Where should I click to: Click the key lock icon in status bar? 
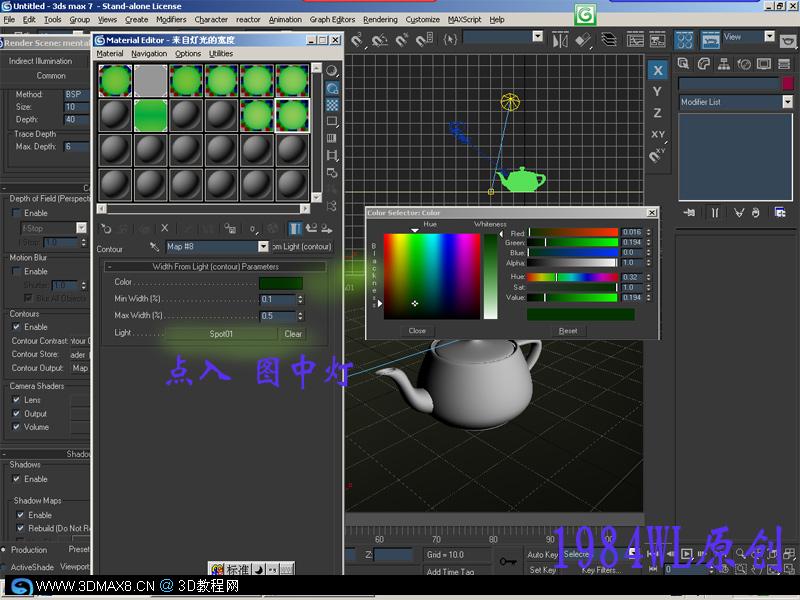coord(507,562)
